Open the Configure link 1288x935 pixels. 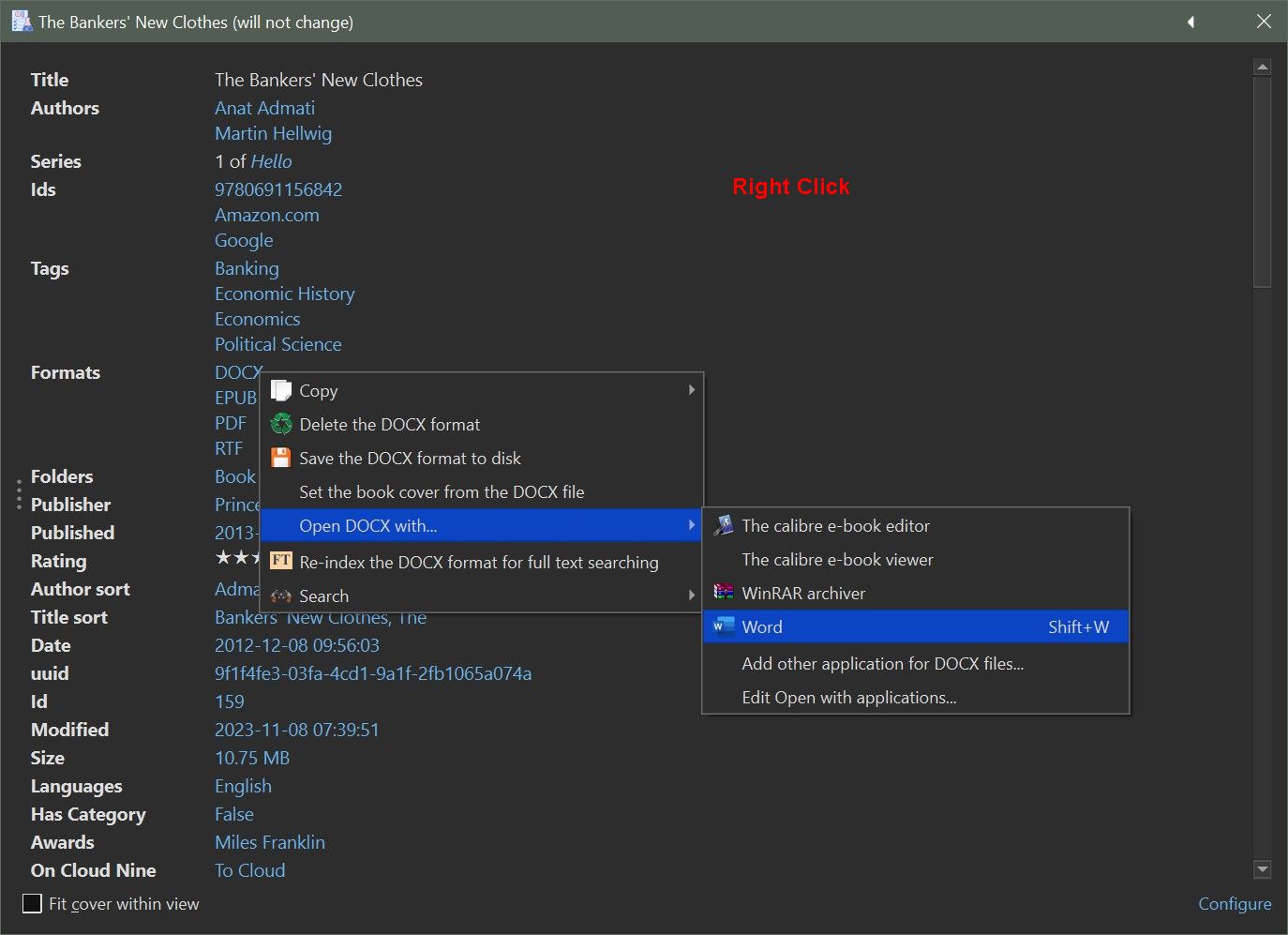coord(1235,903)
